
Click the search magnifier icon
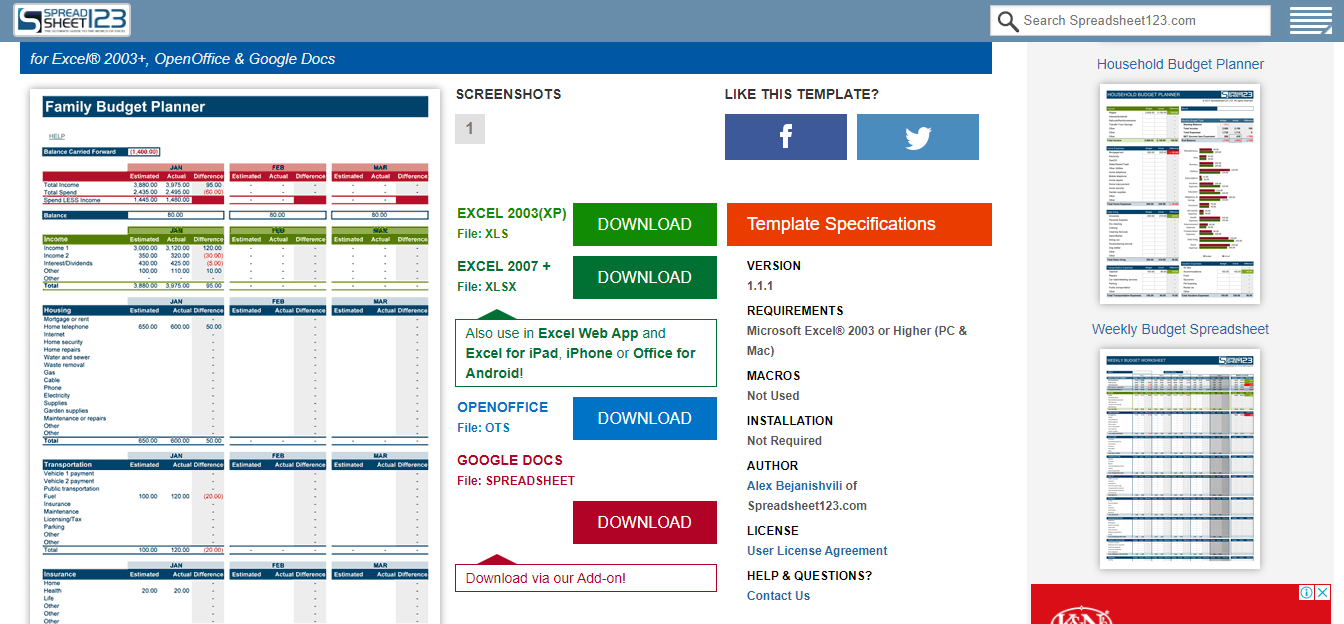(x=1007, y=20)
